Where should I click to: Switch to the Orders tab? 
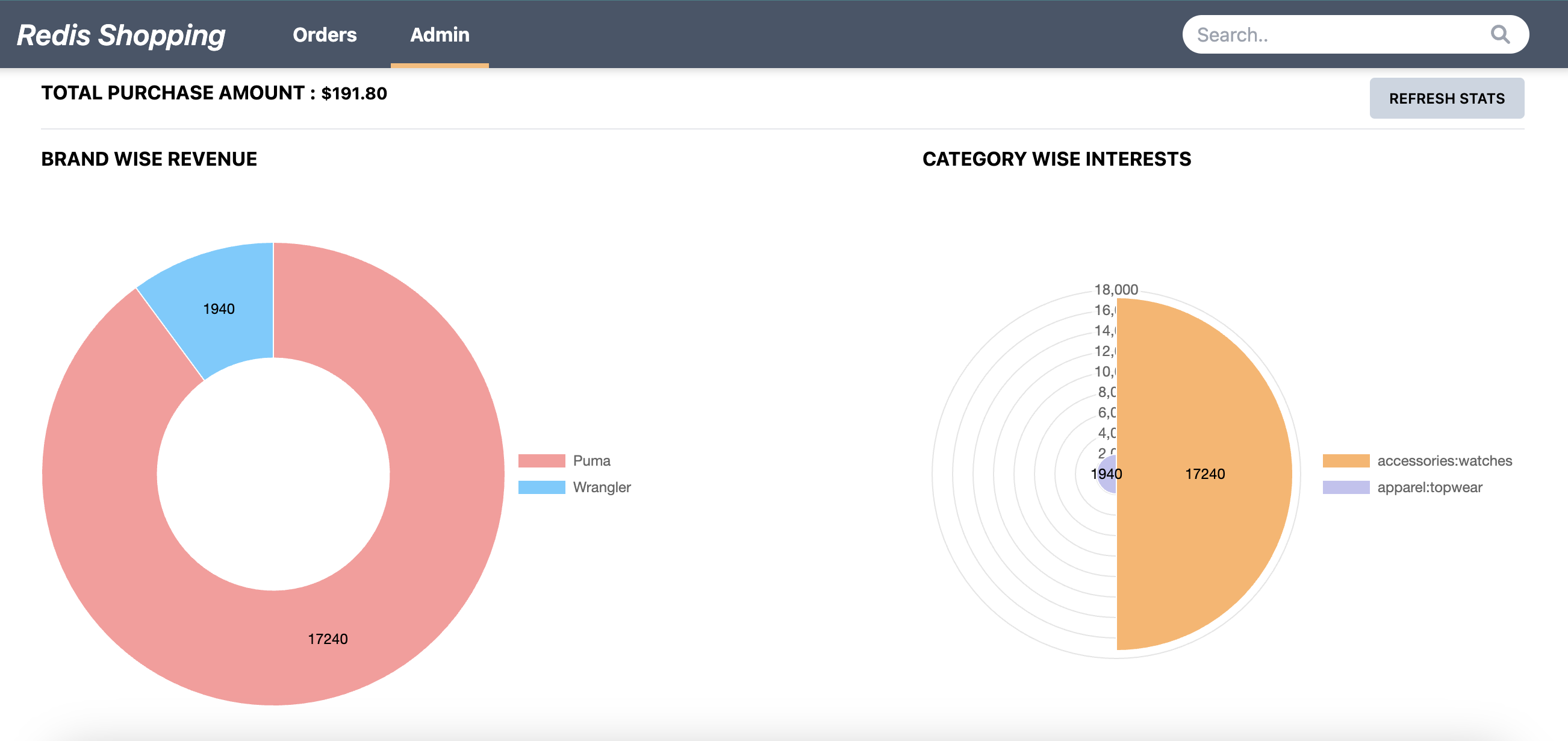pos(325,35)
